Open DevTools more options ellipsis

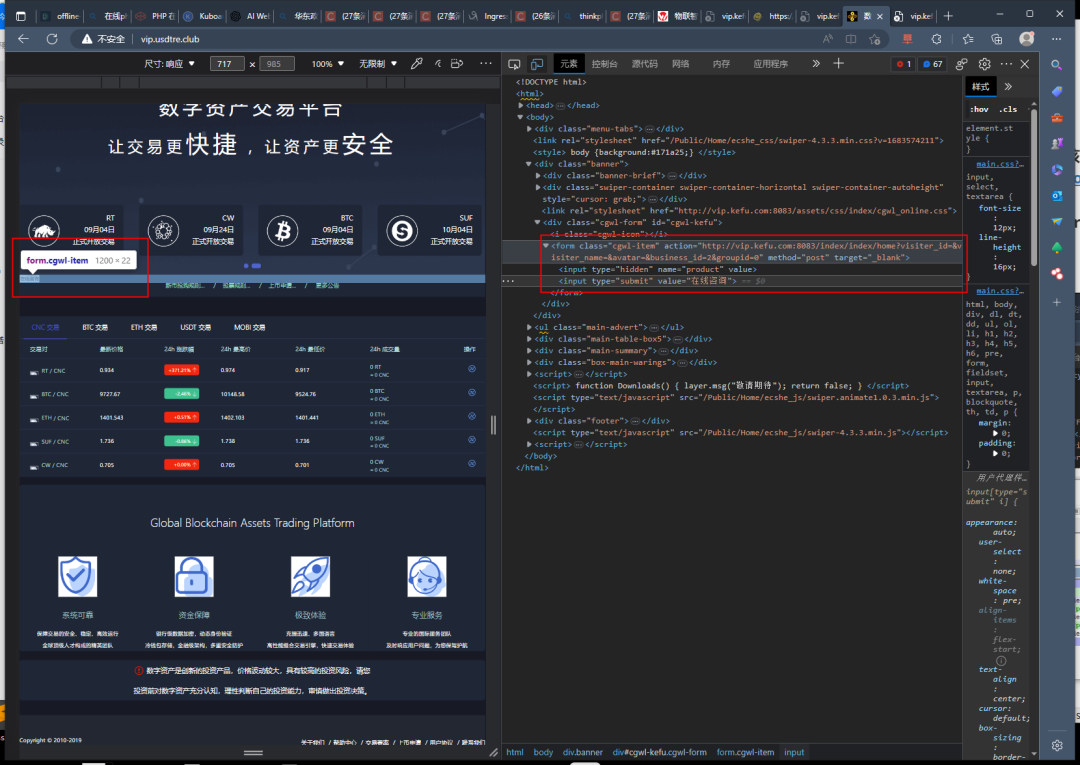1006,64
